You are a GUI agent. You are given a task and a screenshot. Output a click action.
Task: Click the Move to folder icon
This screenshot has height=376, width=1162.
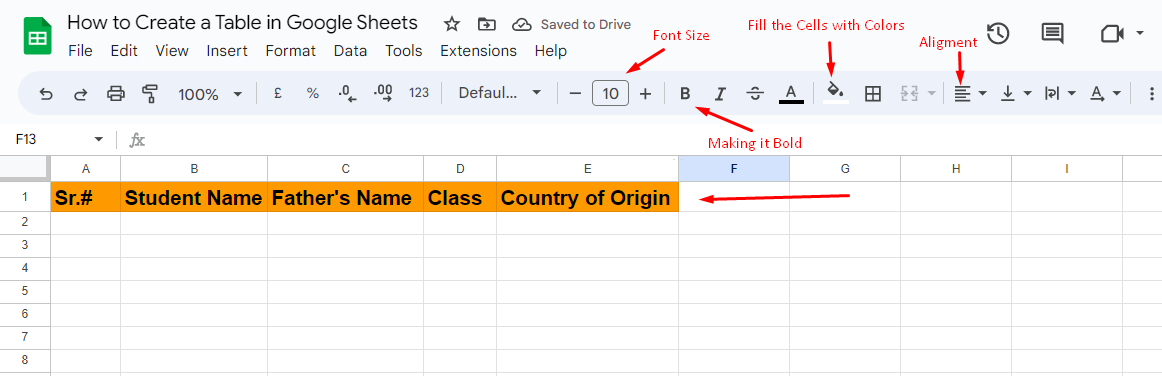point(487,24)
